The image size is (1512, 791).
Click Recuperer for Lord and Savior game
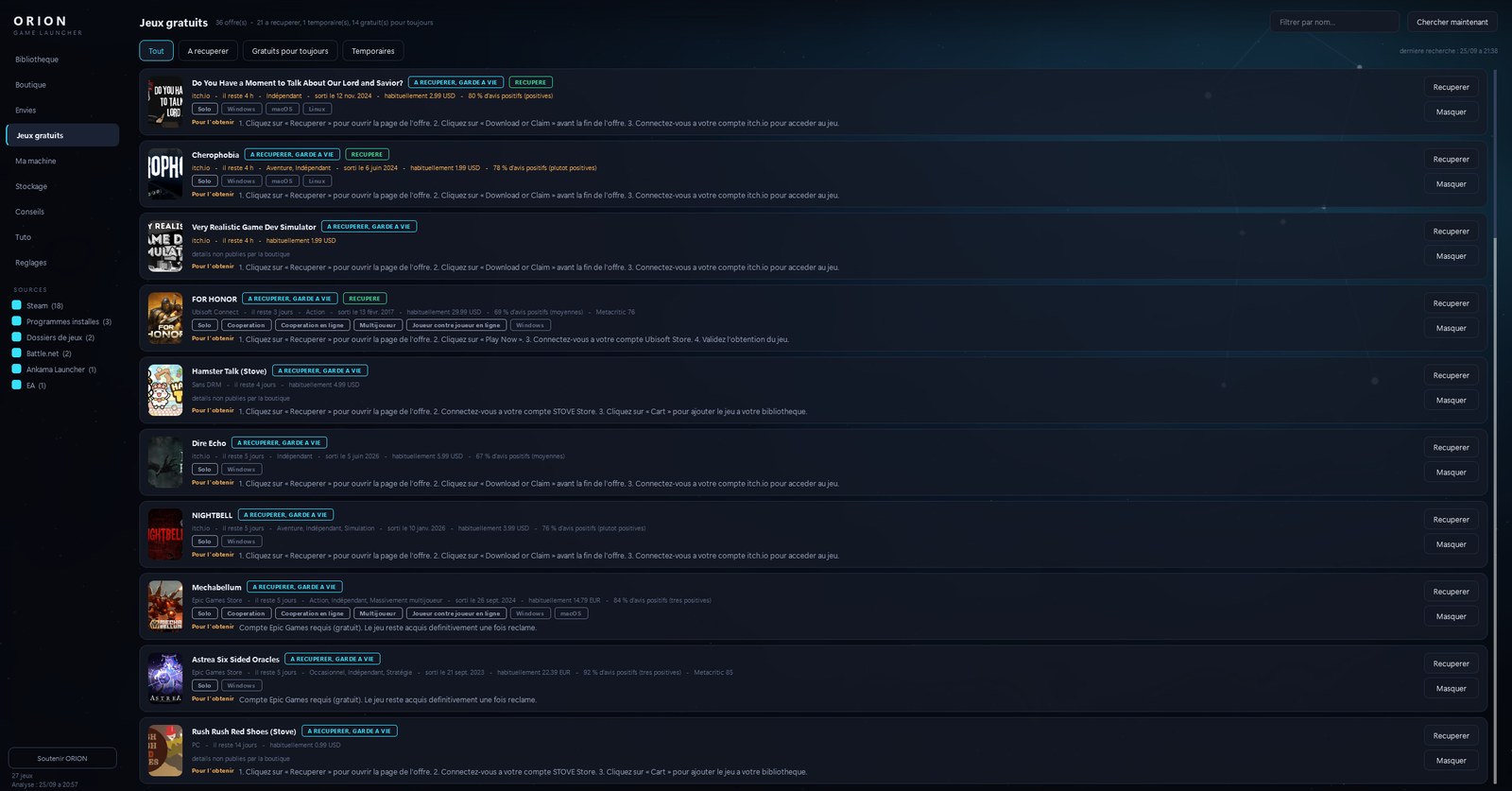[x=1451, y=87]
